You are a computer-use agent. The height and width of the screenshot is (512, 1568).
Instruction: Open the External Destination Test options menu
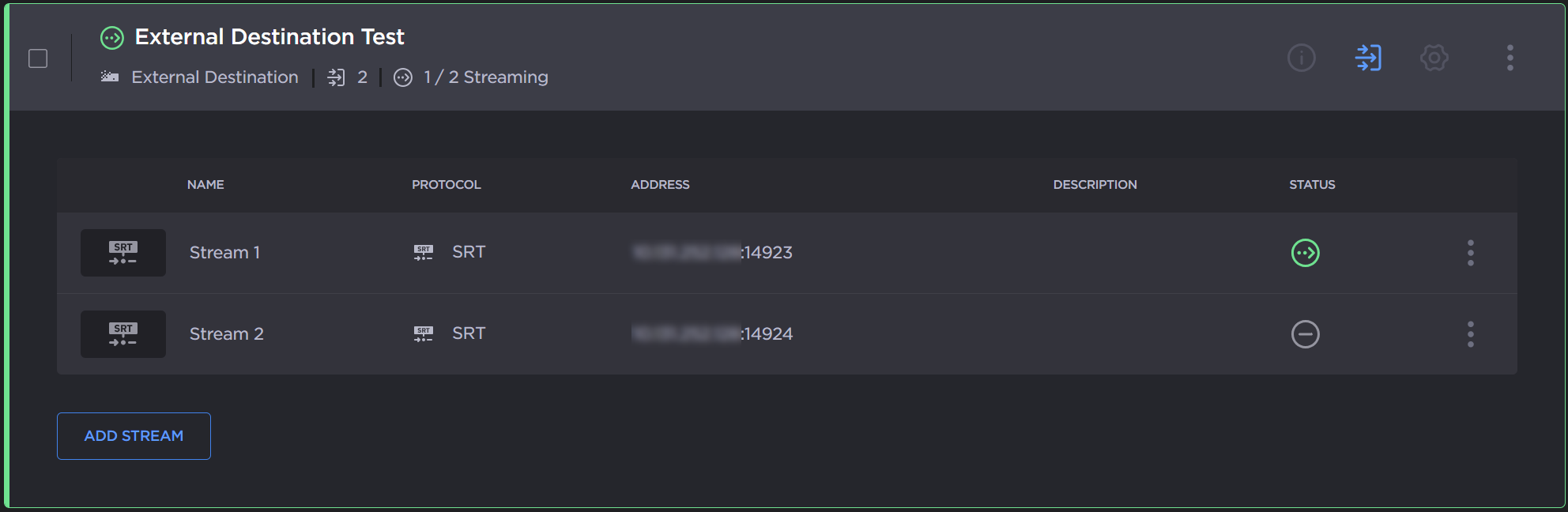tap(1510, 58)
